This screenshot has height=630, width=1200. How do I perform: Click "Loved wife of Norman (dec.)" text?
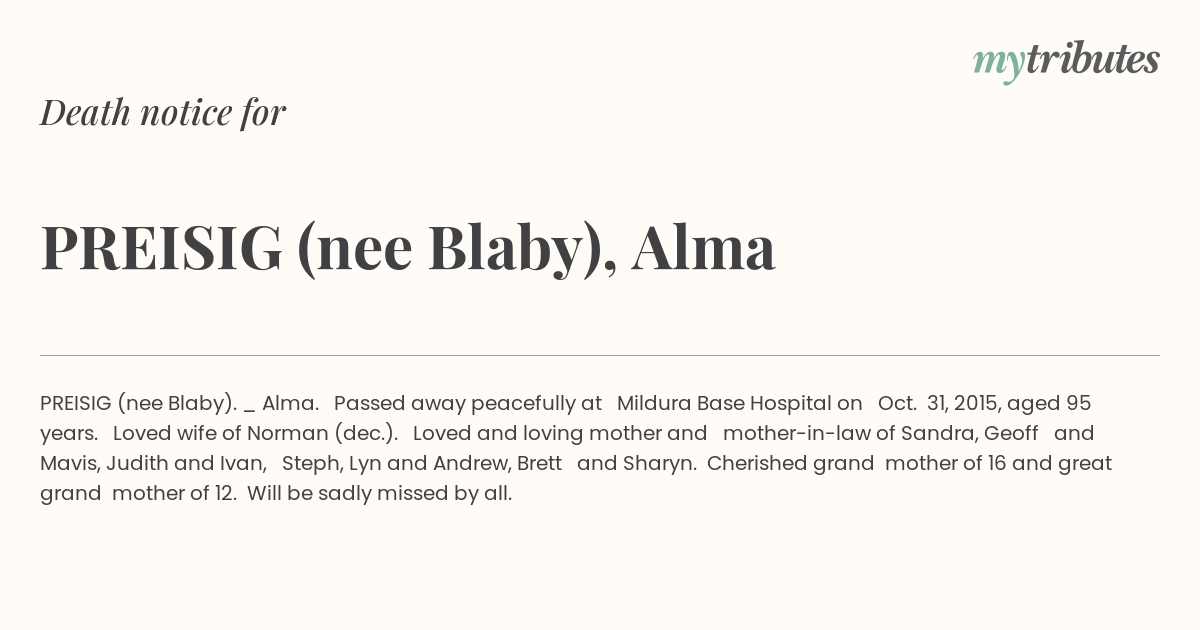pyautogui.click(x=256, y=433)
